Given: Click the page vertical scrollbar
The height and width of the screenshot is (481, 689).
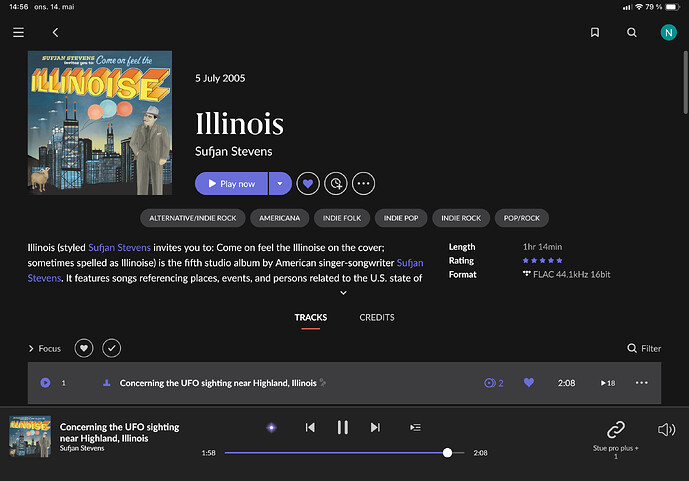Looking at the screenshot, I should [x=685, y=83].
